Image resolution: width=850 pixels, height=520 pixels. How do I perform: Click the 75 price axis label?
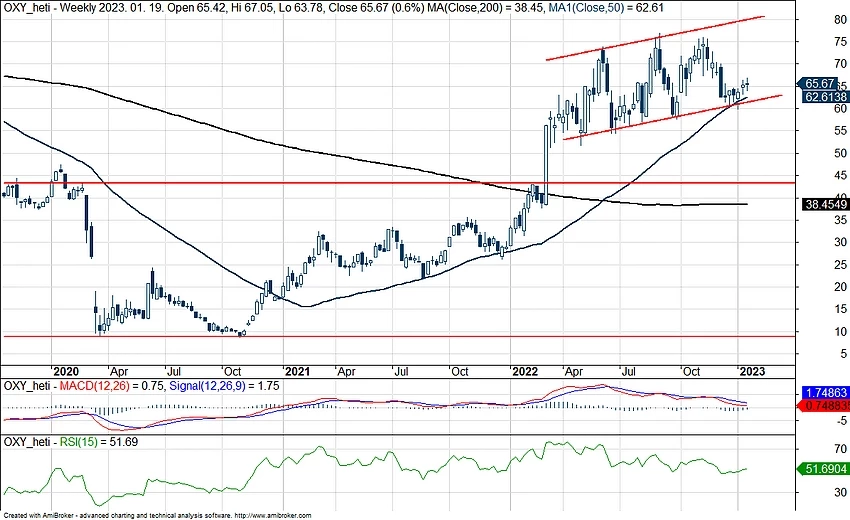point(841,42)
